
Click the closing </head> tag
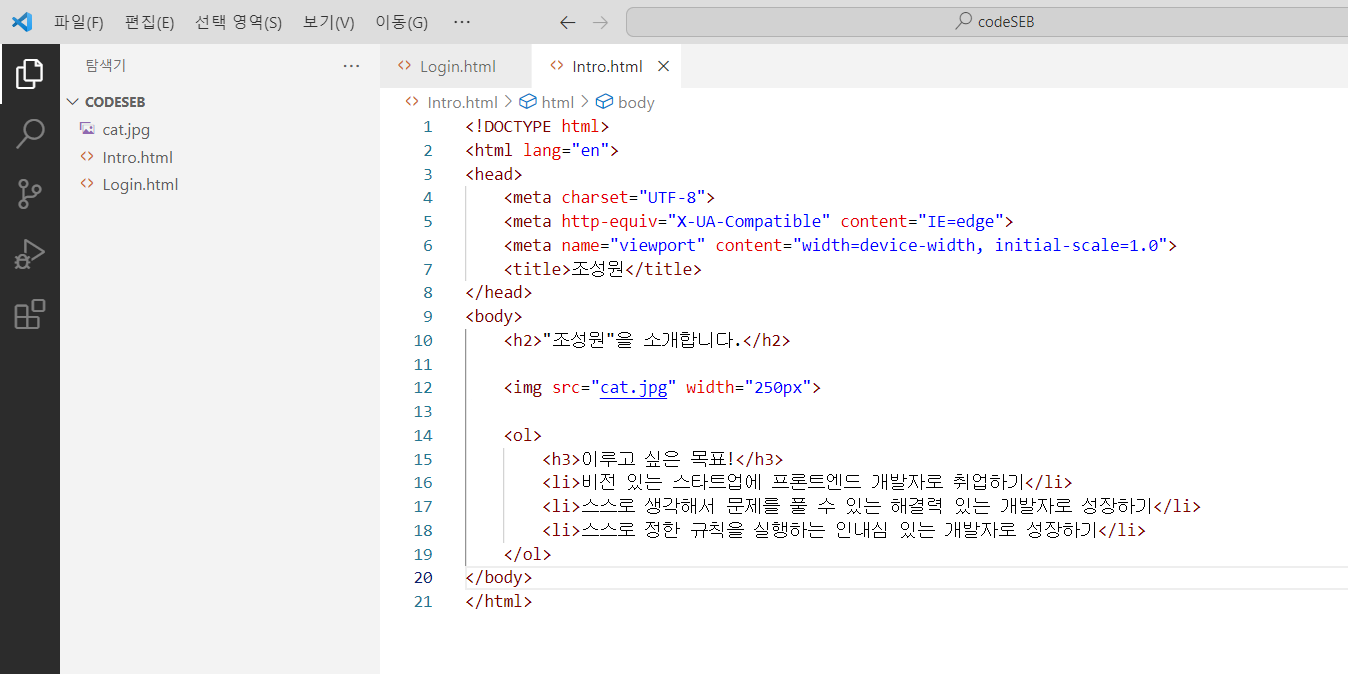[499, 293]
